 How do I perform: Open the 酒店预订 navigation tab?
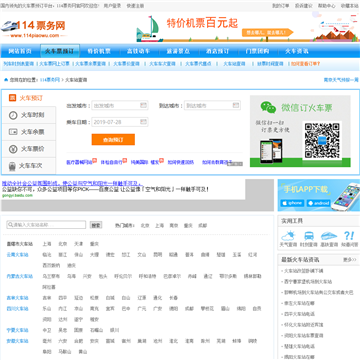point(218,51)
